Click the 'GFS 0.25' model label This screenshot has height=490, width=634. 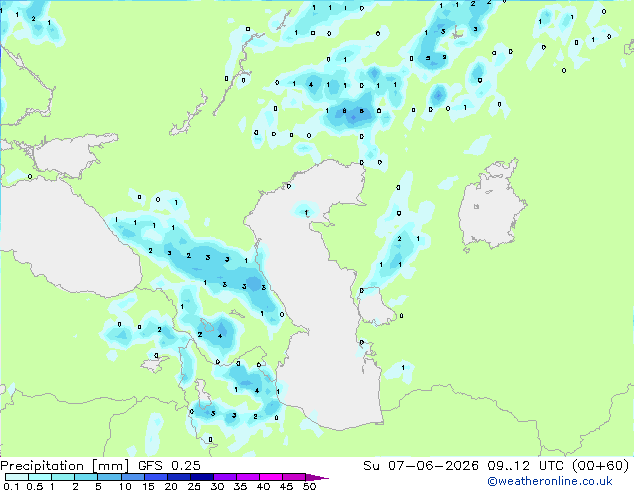click(169, 466)
